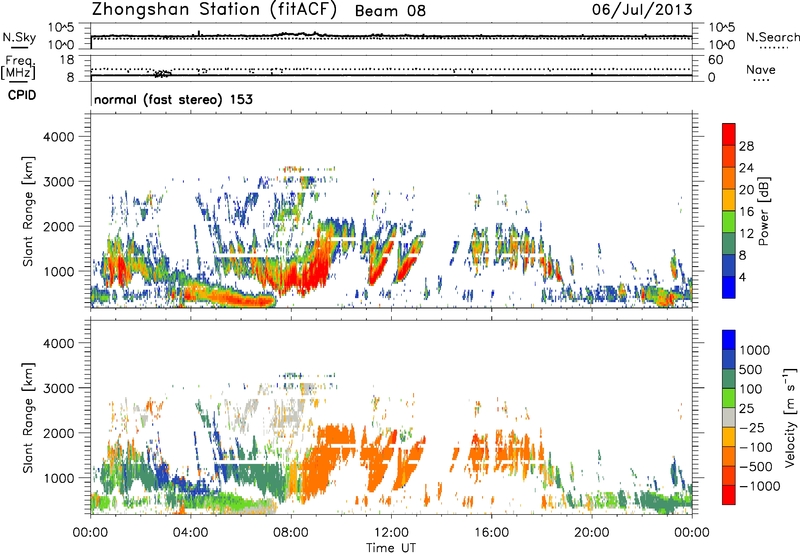Click the gray segment of velocity colorbar
The width and height of the screenshot is (800, 554).
[x=729, y=417]
